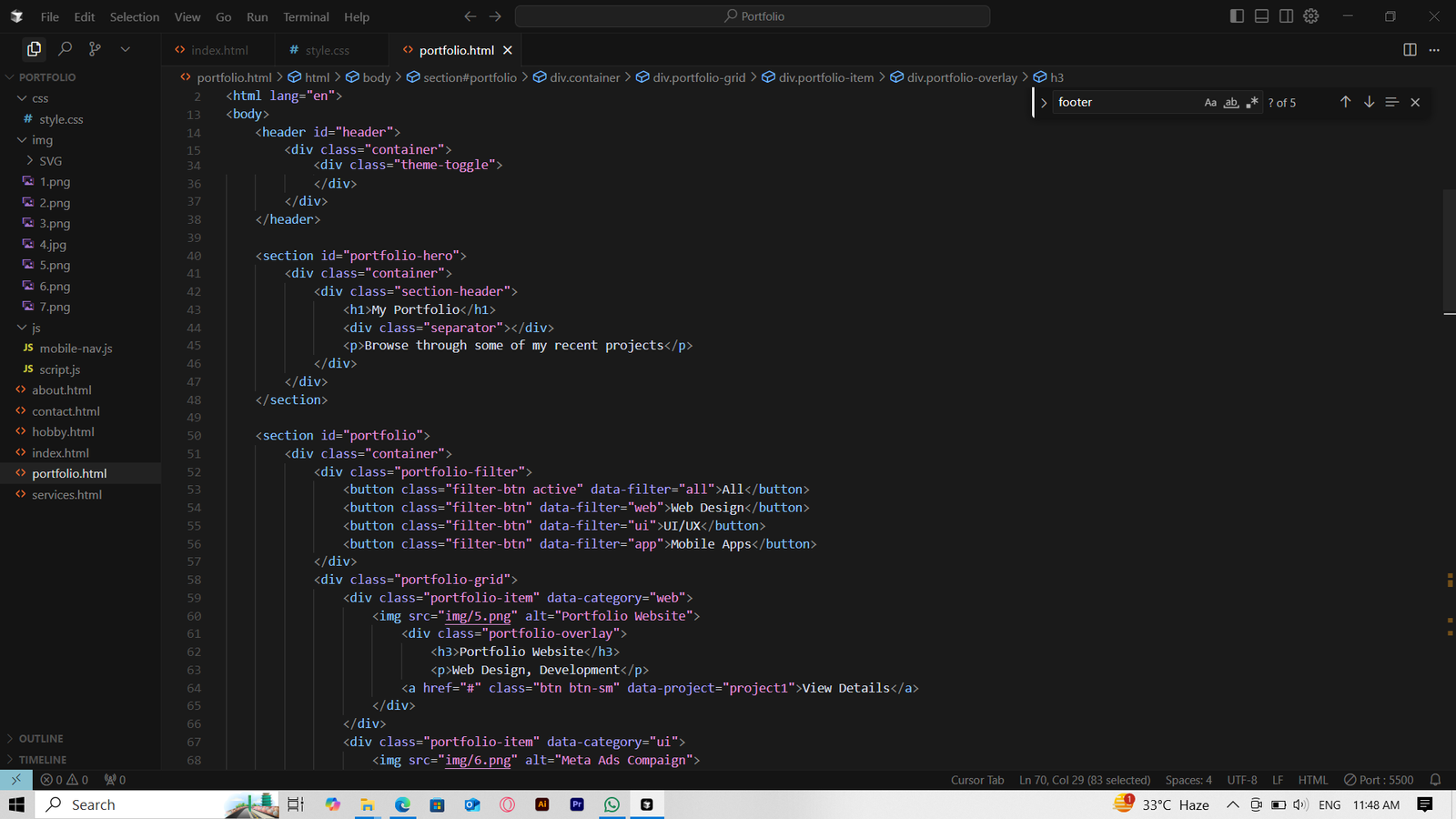This screenshot has height=819, width=1456.
Task: Open remote window status bar button
Action: click(x=15, y=780)
